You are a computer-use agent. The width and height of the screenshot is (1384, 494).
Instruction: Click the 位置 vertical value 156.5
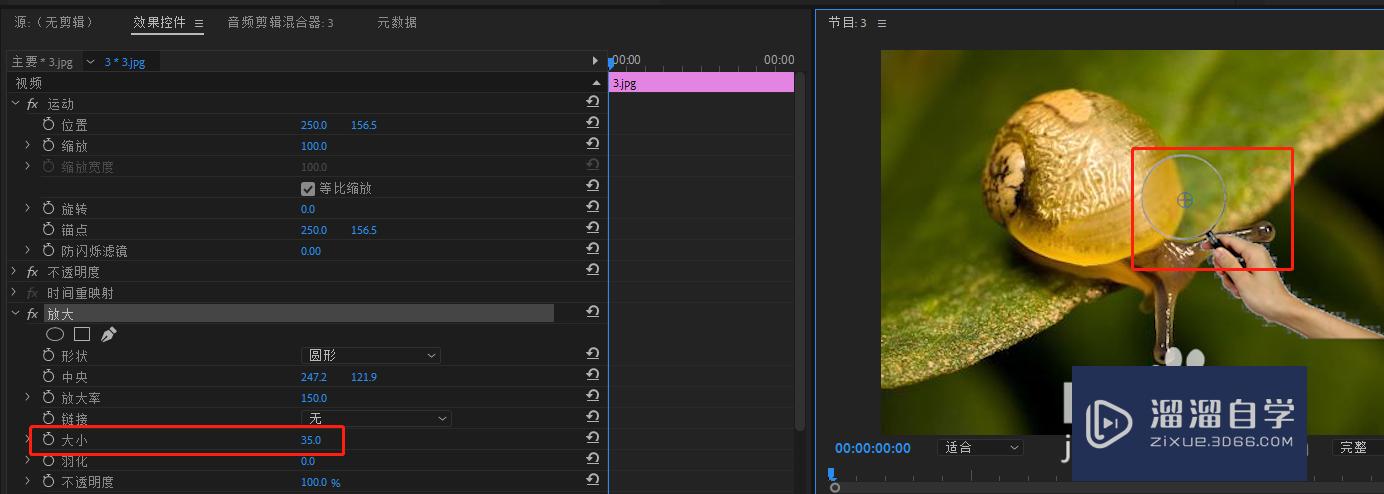[364, 125]
